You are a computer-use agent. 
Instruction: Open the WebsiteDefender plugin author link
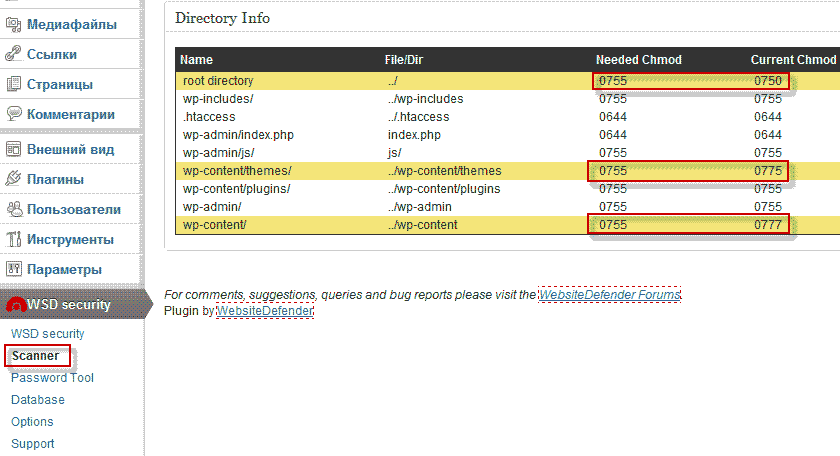[265, 311]
